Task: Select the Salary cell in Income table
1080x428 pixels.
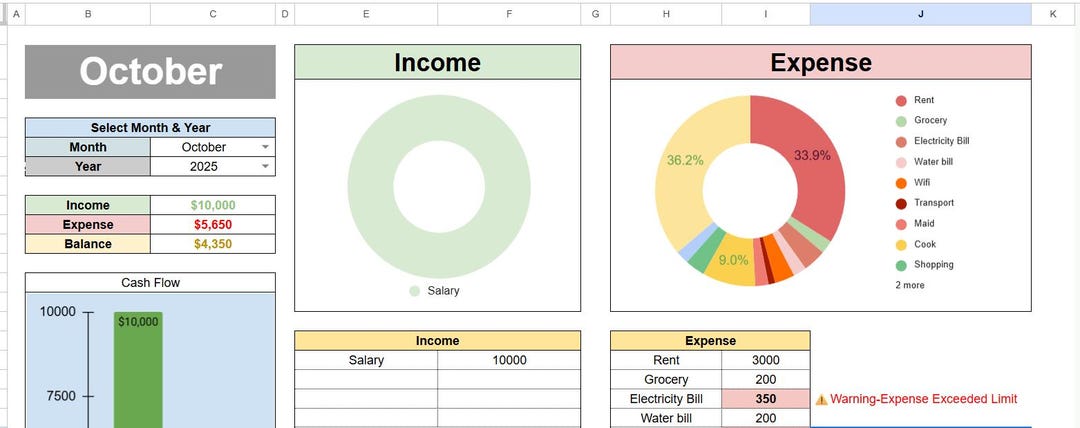Action: point(366,360)
